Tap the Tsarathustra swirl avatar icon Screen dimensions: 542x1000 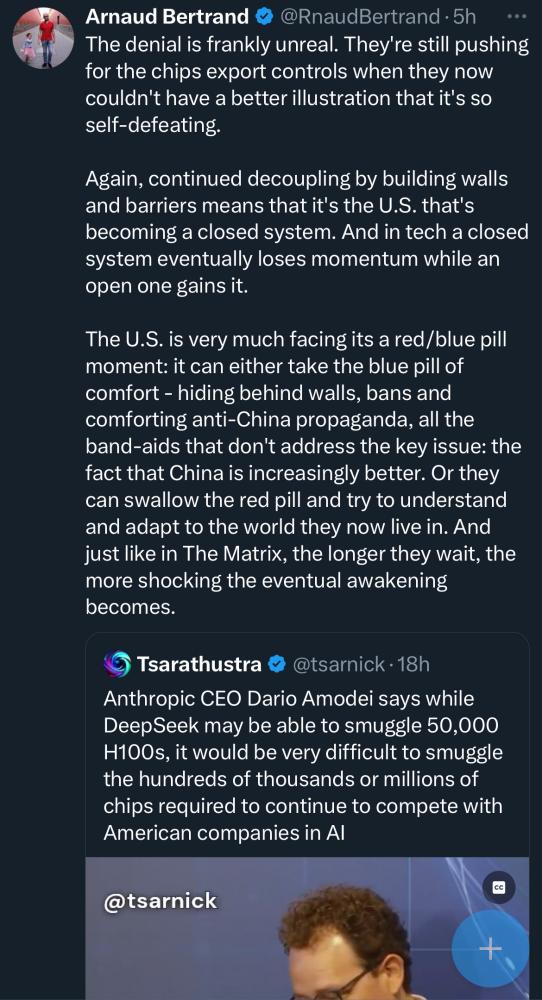point(116,665)
